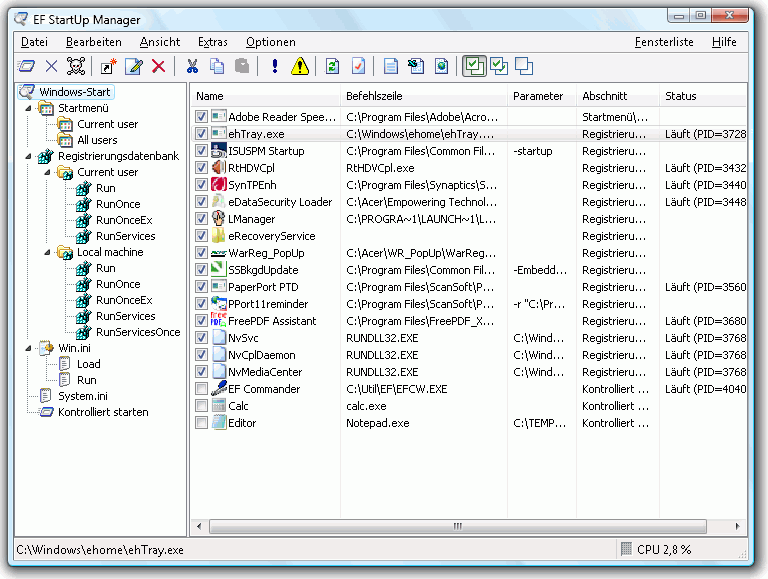The width and height of the screenshot is (768, 579).
Task: Collapse the Win.ini tree node
Action: point(28,349)
